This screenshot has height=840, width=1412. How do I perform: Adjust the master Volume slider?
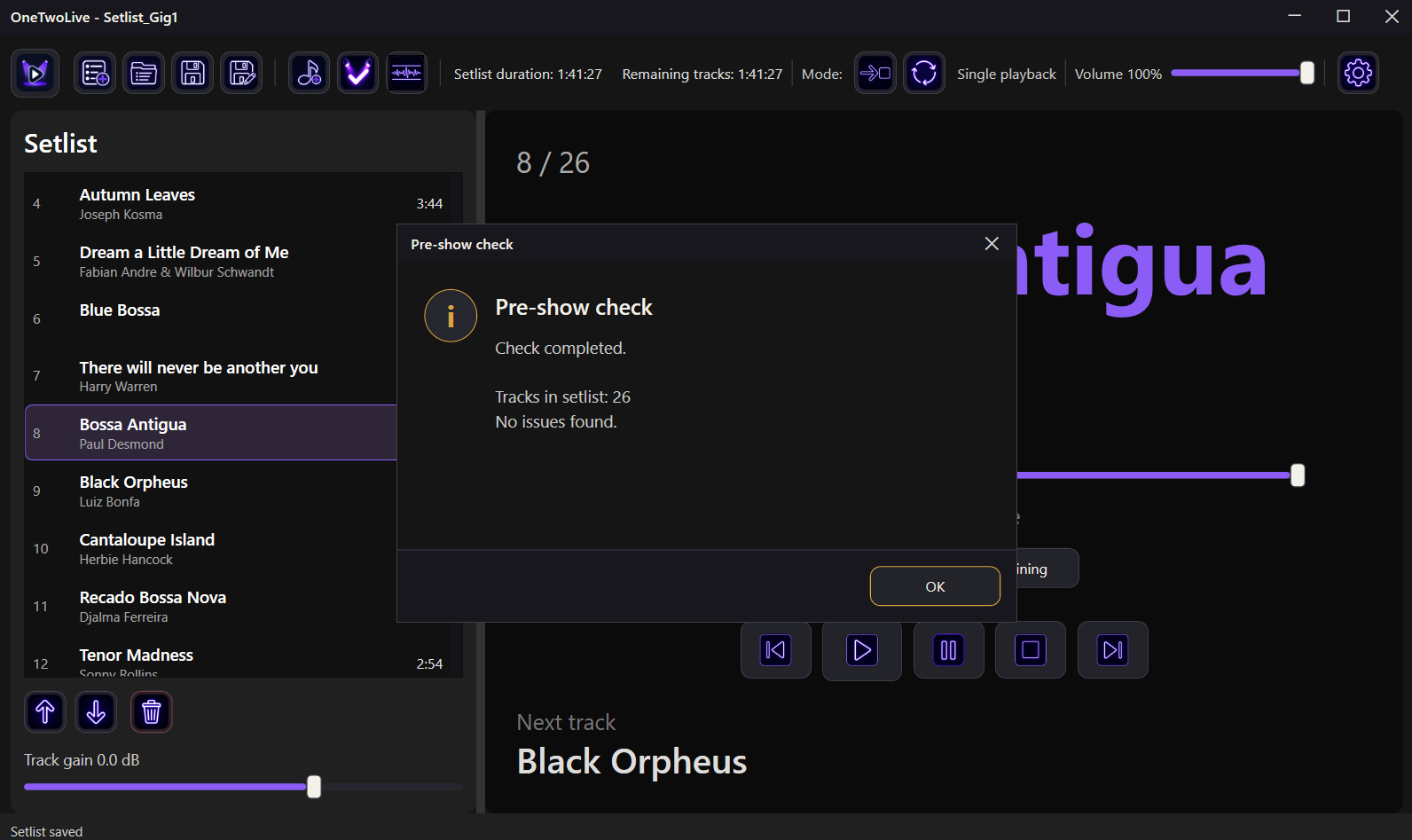(1242, 74)
